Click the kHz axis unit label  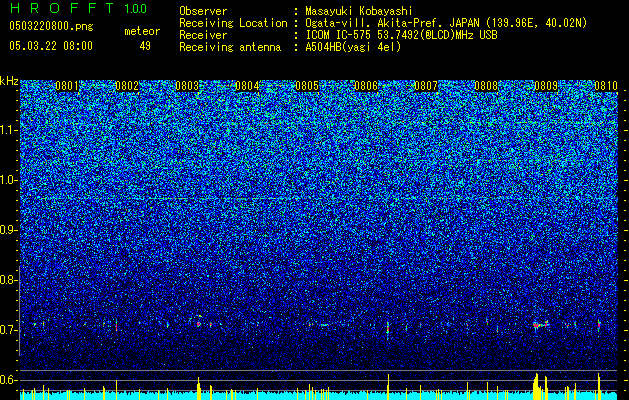[9, 81]
